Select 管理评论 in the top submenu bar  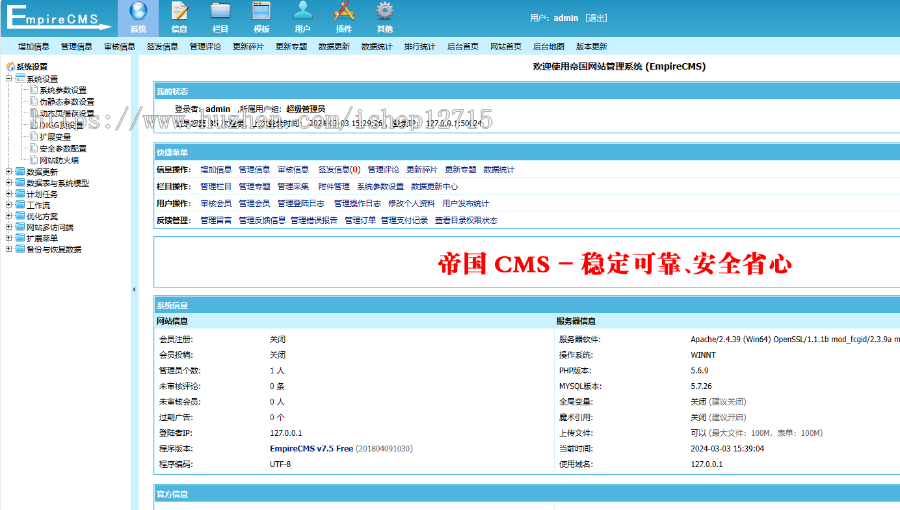pyautogui.click(x=205, y=46)
